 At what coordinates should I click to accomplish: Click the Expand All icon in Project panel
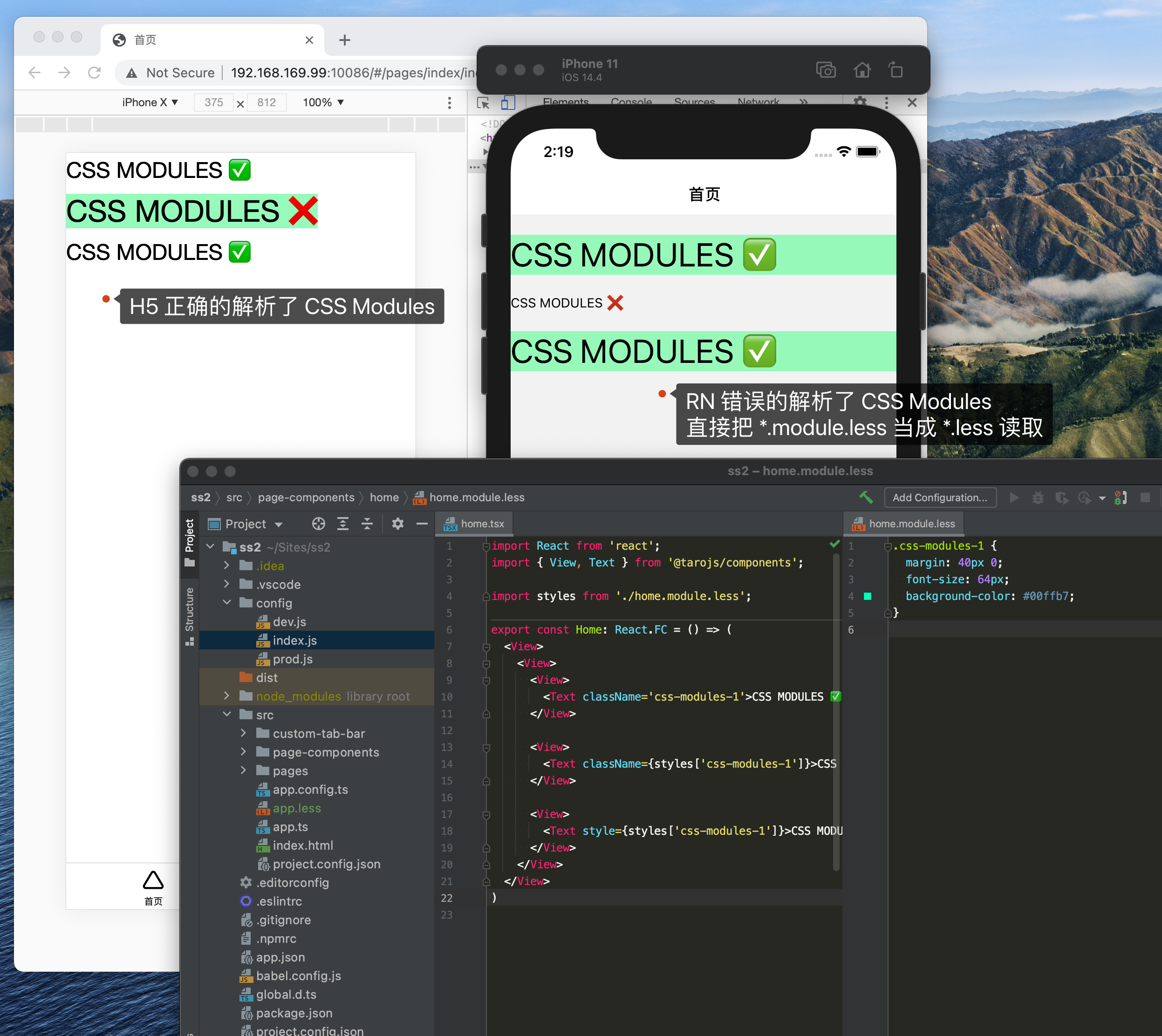(343, 524)
